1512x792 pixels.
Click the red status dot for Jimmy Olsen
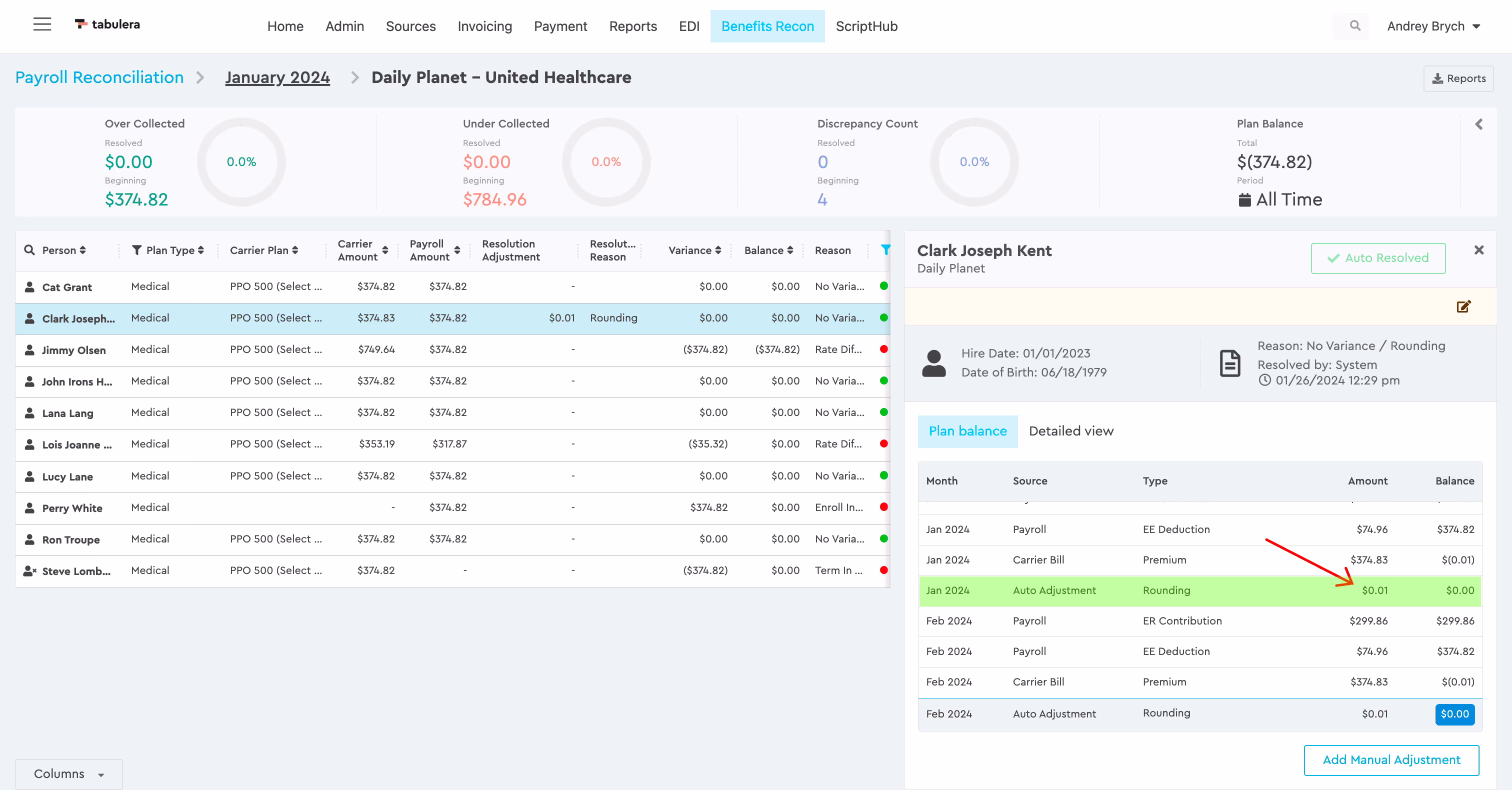coord(883,349)
